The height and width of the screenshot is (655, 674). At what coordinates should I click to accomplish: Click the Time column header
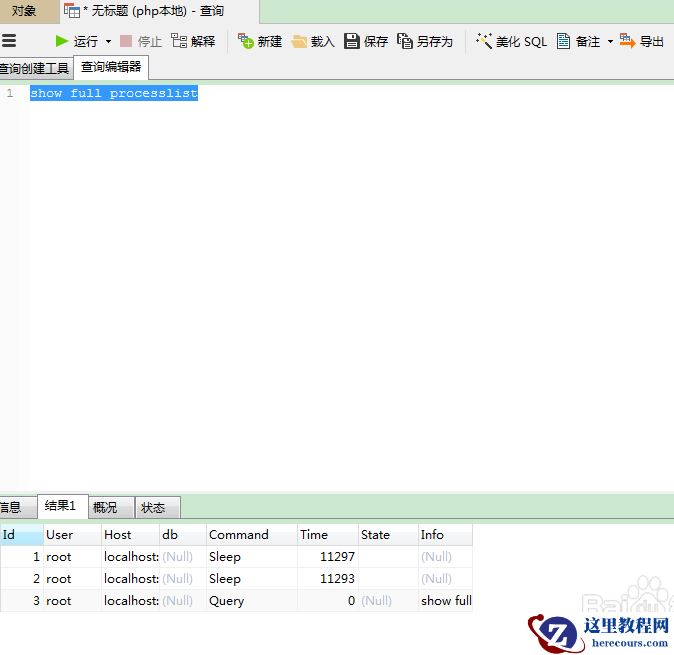[328, 535]
